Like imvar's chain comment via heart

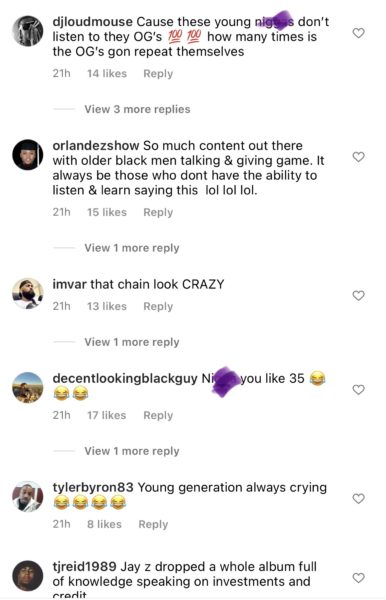358,296
